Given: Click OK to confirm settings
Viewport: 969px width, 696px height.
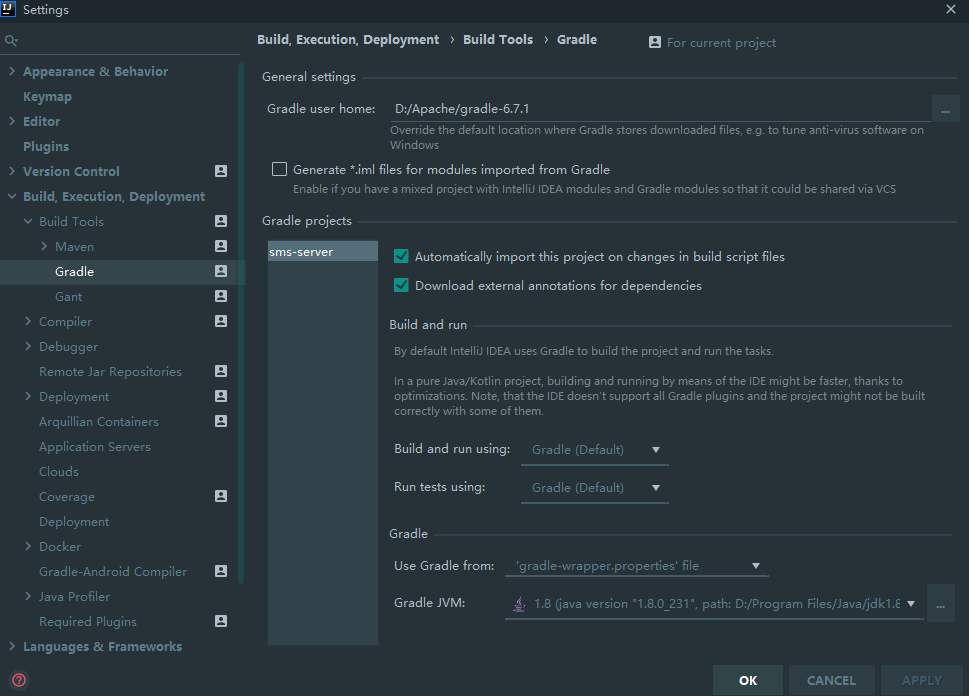Looking at the screenshot, I should click(748, 680).
